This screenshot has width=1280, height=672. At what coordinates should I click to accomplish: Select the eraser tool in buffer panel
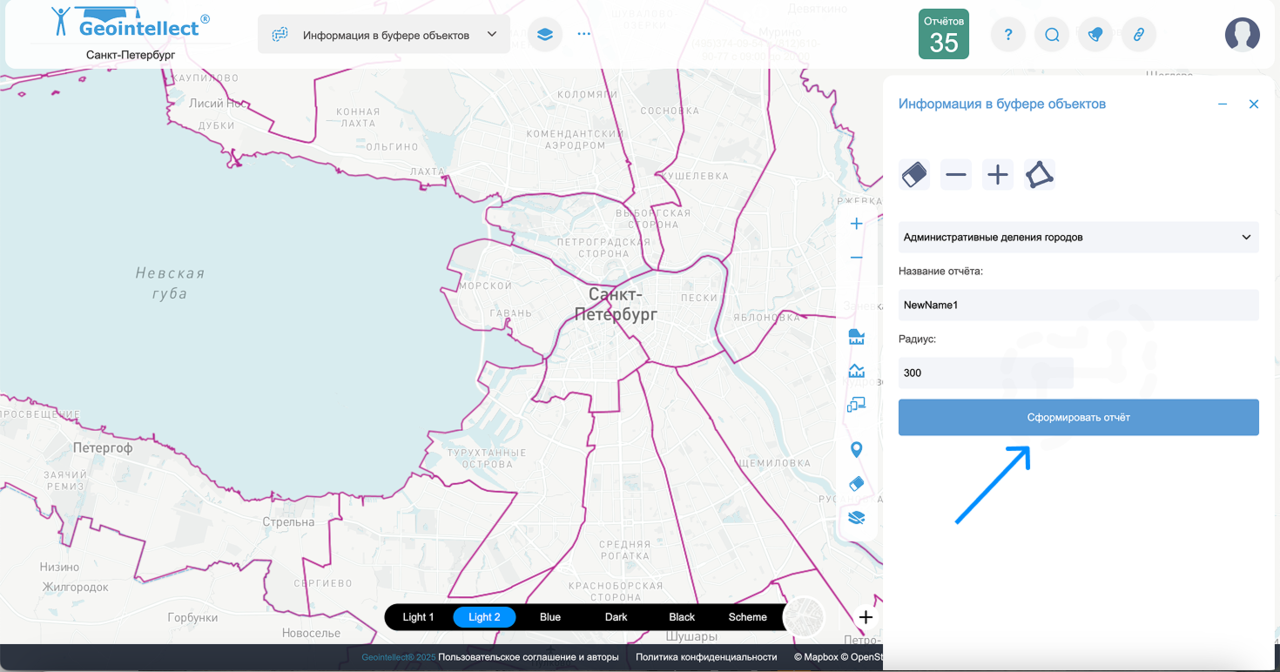click(914, 175)
